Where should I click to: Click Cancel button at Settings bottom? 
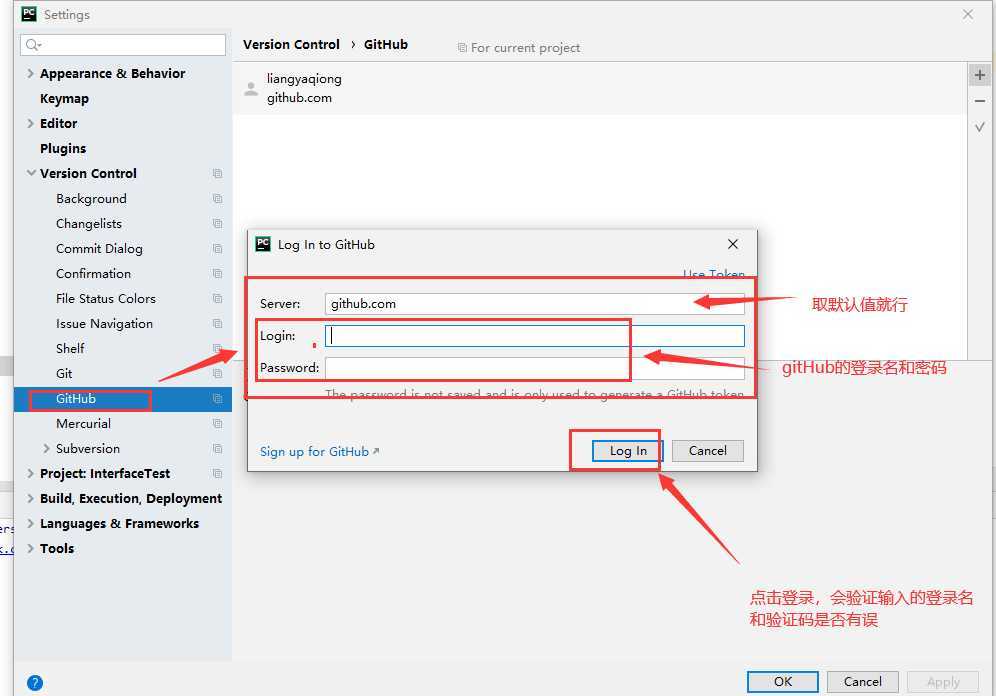pos(863,681)
